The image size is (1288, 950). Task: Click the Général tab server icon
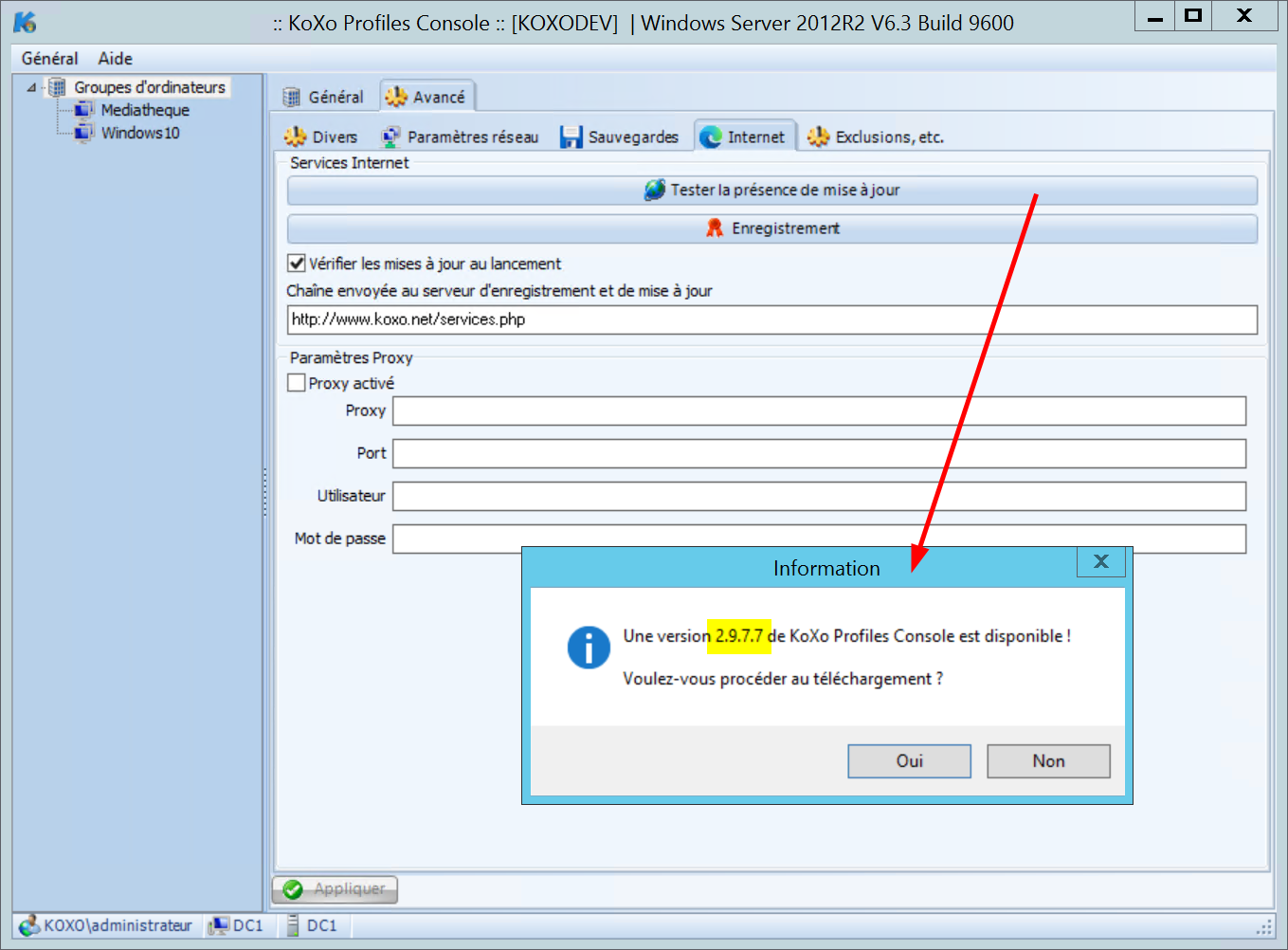click(x=292, y=97)
